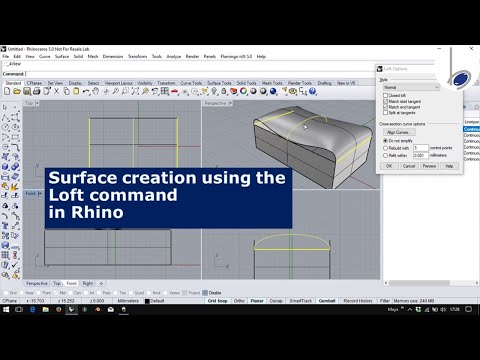The height and width of the screenshot is (360, 480).
Task: Click the Zoom Extents icon
Action: [135, 91]
